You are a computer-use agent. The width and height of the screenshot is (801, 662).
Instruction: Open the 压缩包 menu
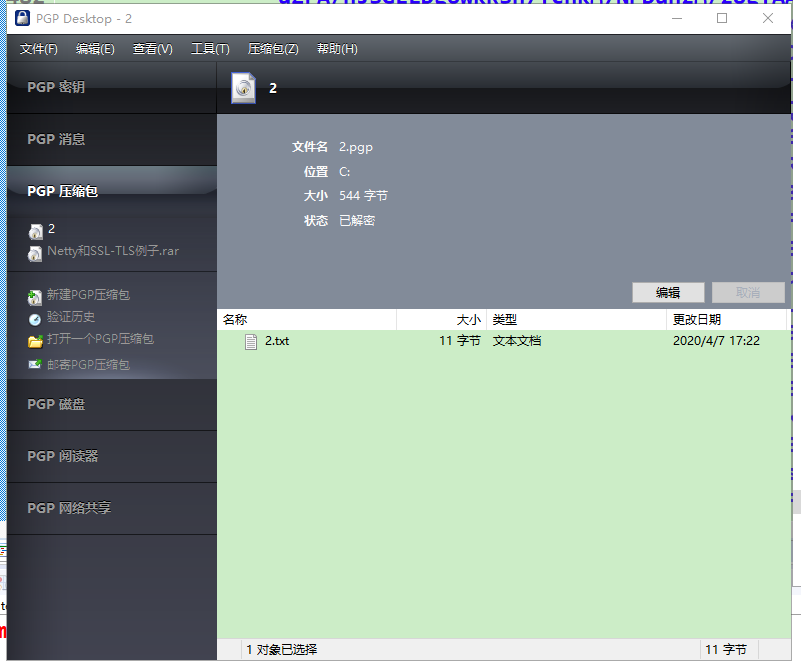pyautogui.click(x=272, y=48)
